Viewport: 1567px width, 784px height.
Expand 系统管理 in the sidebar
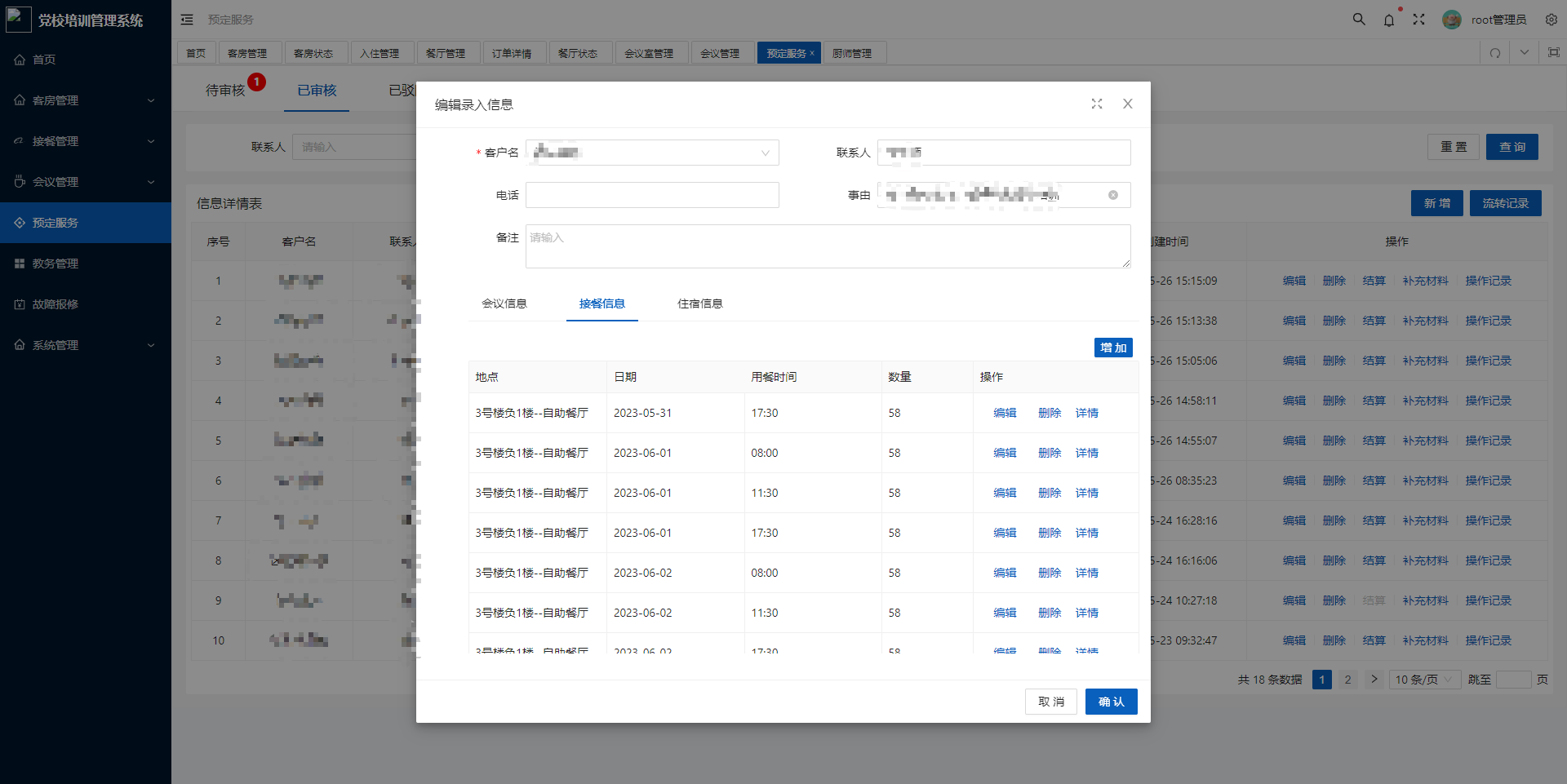click(86, 345)
